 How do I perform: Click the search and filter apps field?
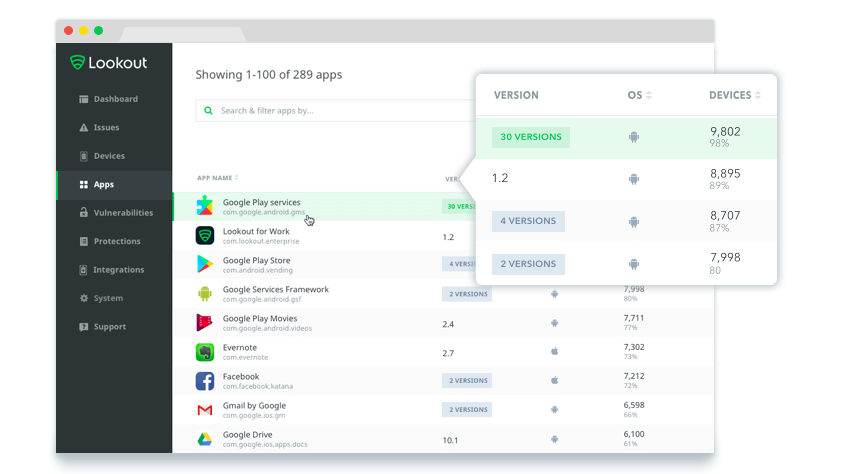[330, 111]
